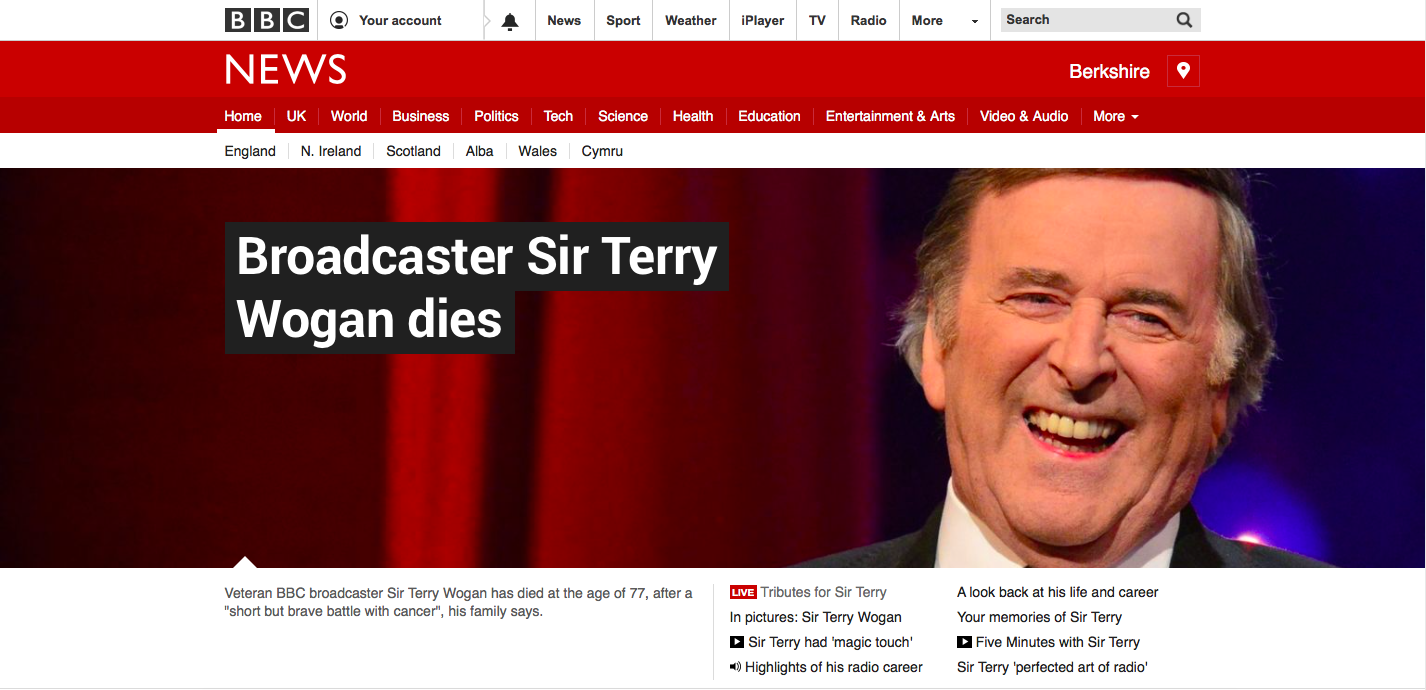Open Radio in the top bar
Screen dimensions: 1426x690
pyautogui.click(x=869, y=20)
